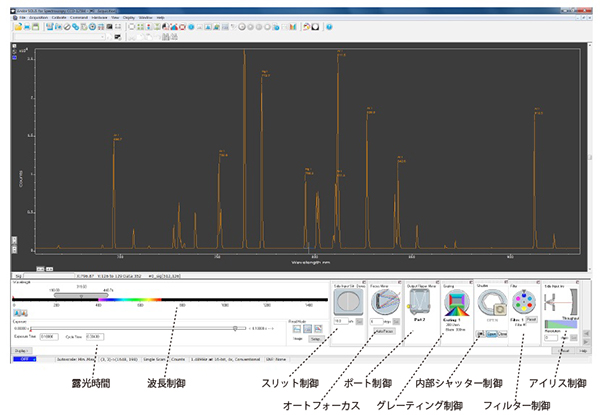
Task: Click the black-and-white circle toolbar icon
Action: coord(315,27)
